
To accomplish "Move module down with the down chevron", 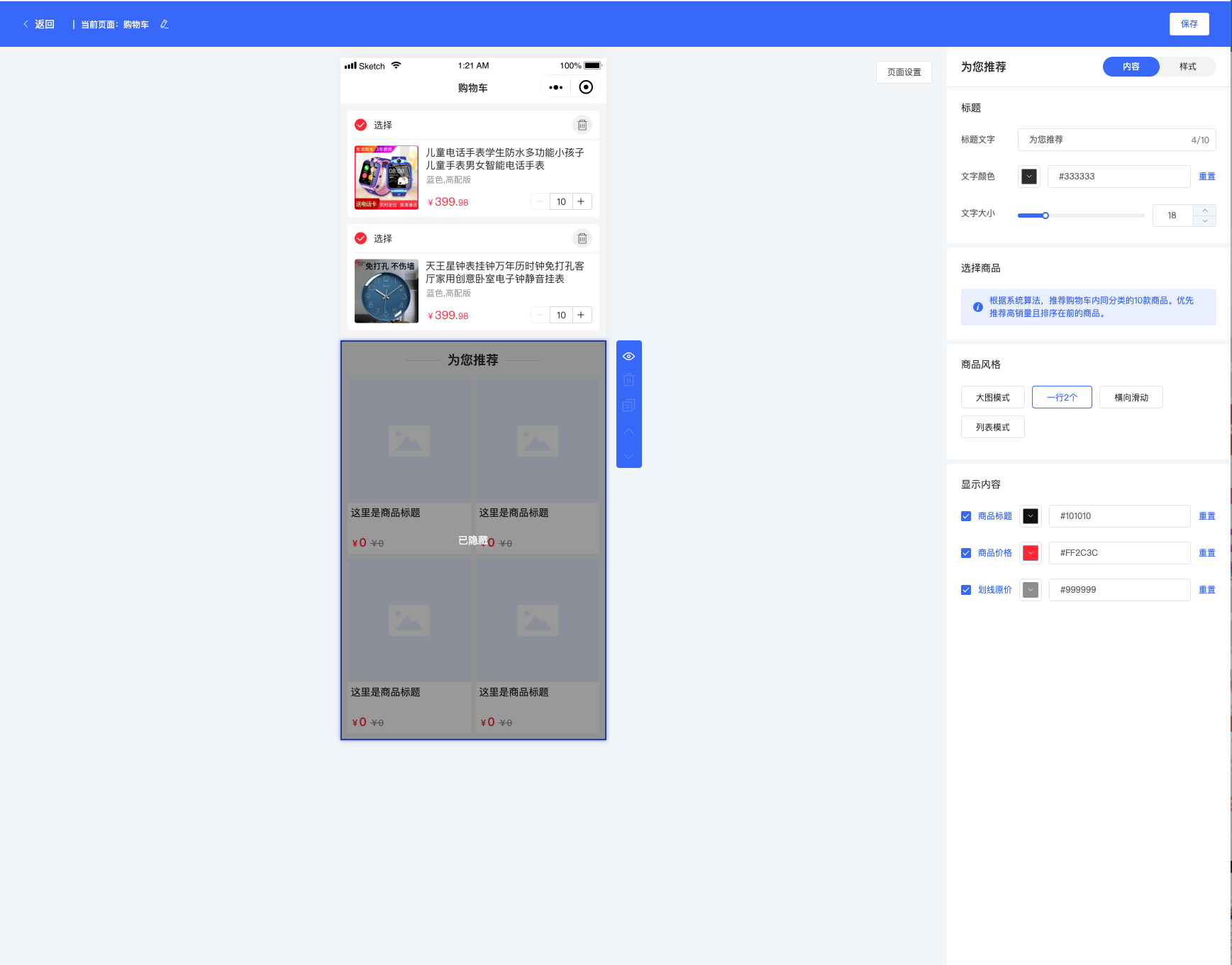I will (628, 457).
